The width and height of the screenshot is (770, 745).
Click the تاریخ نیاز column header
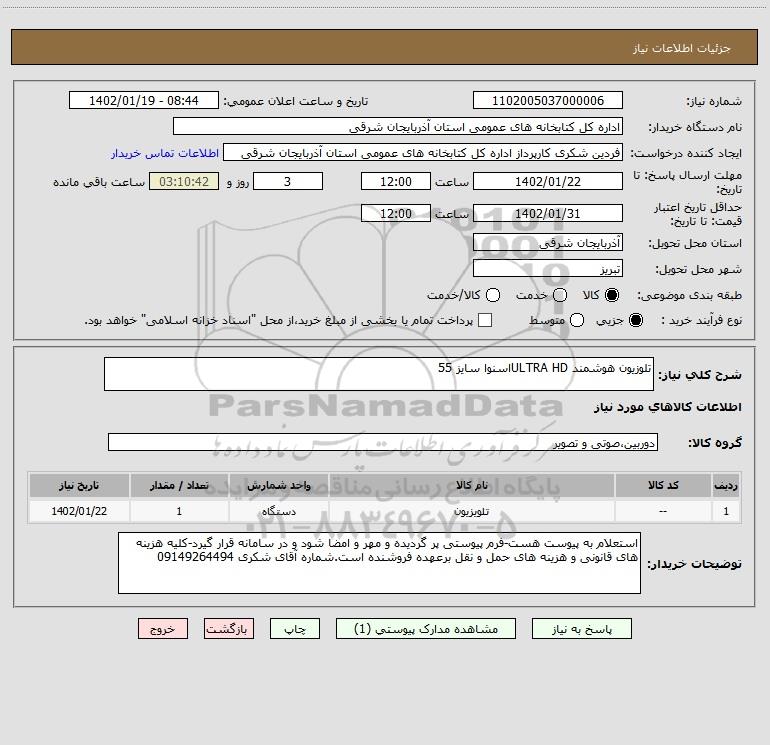click(x=79, y=485)
